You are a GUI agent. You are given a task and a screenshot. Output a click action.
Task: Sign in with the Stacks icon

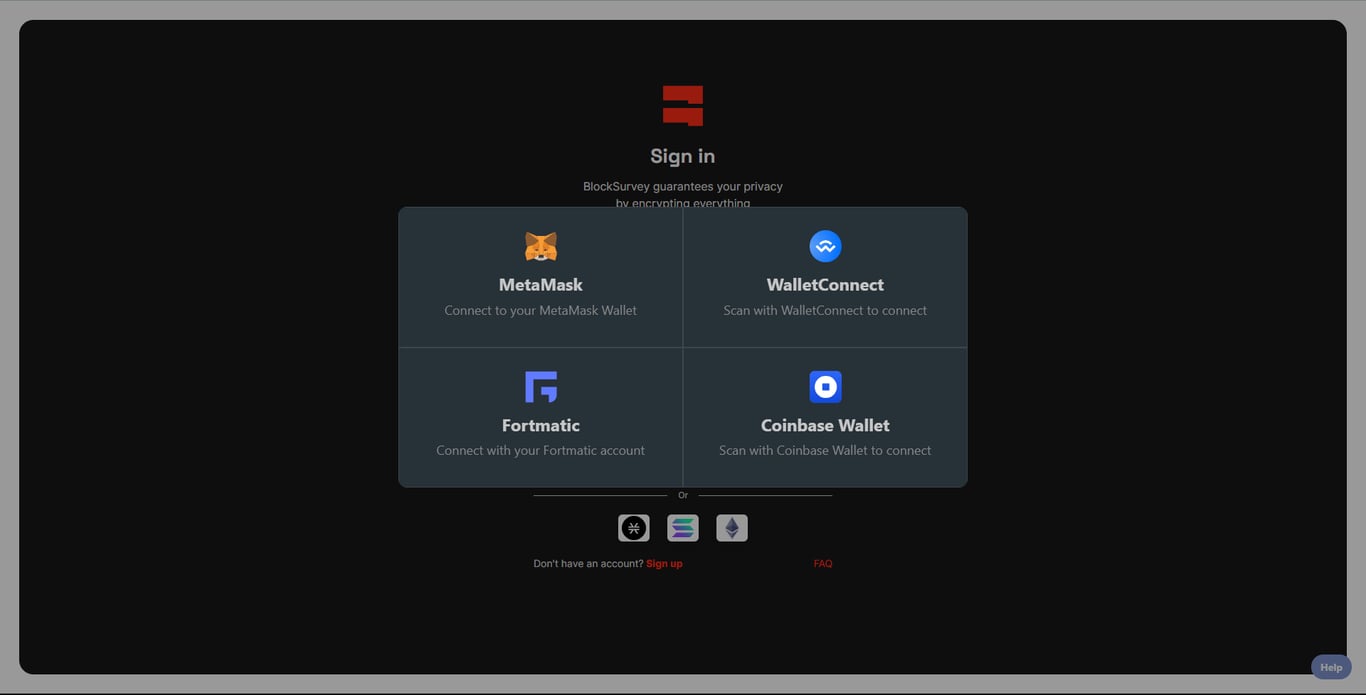tap(634, 528)
